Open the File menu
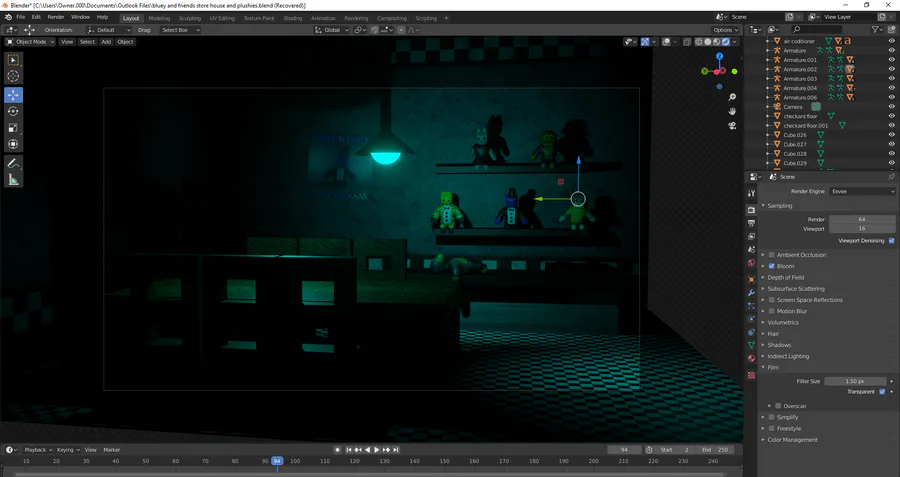The height and width of the screenshot is (477, 900). point(21,17)
